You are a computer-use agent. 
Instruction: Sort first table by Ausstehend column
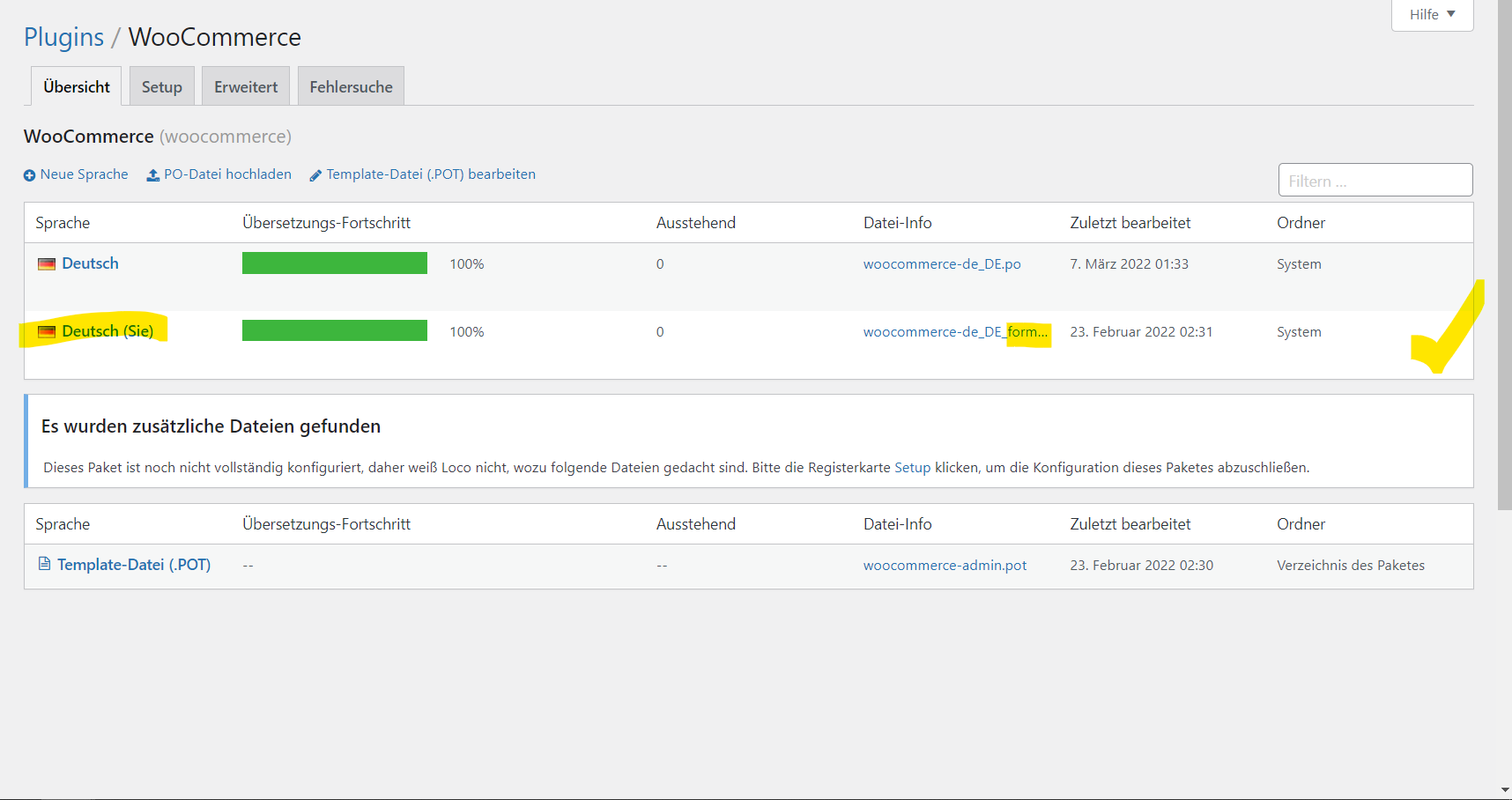(695, 223)
